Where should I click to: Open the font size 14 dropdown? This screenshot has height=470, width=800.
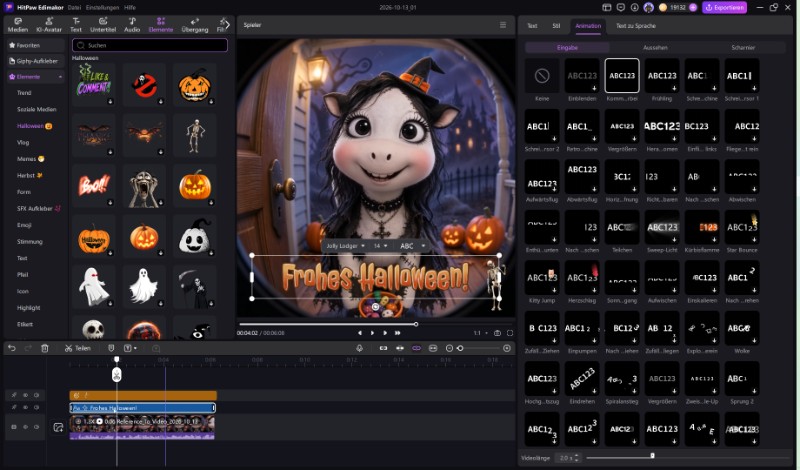click(380, 246)
